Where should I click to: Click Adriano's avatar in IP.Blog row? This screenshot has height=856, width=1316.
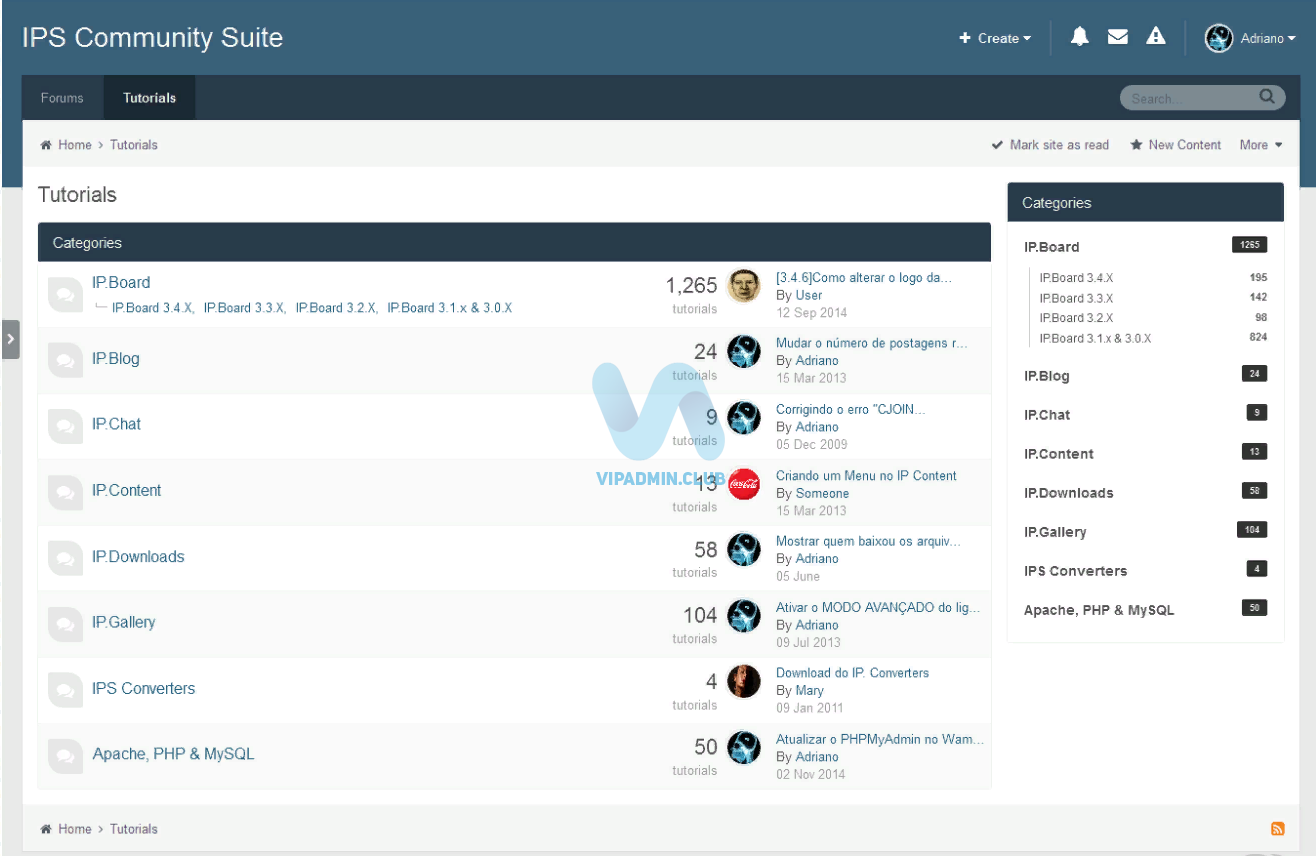[744, 352]
